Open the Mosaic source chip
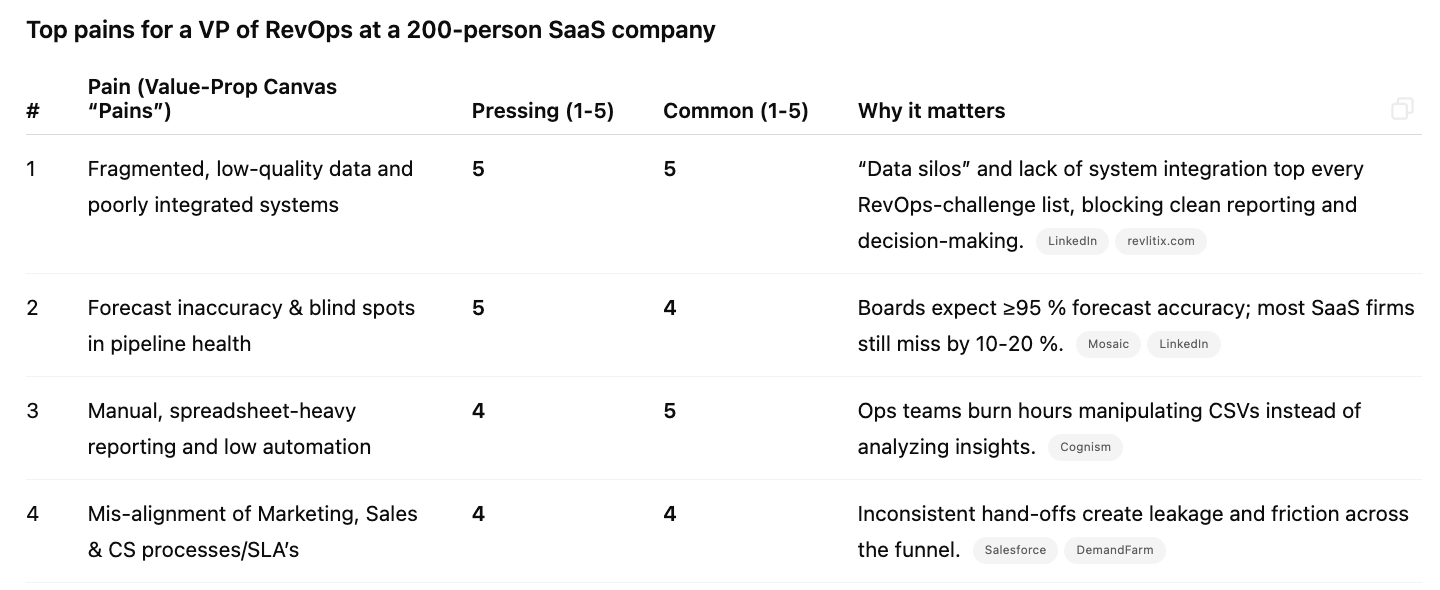 1108,344
